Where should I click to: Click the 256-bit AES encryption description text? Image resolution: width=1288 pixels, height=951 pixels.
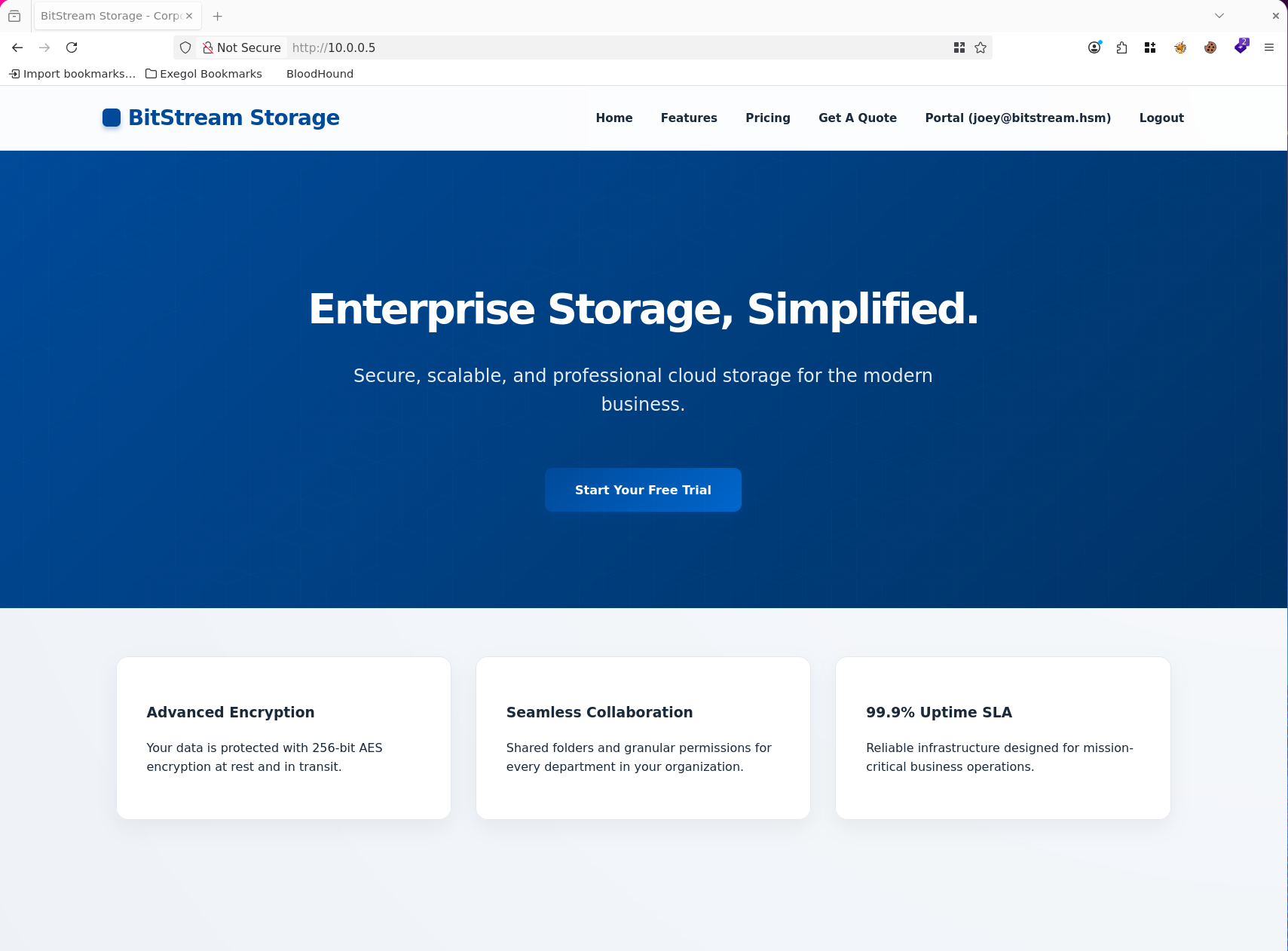pyautogui.click(x=265, y=757)
